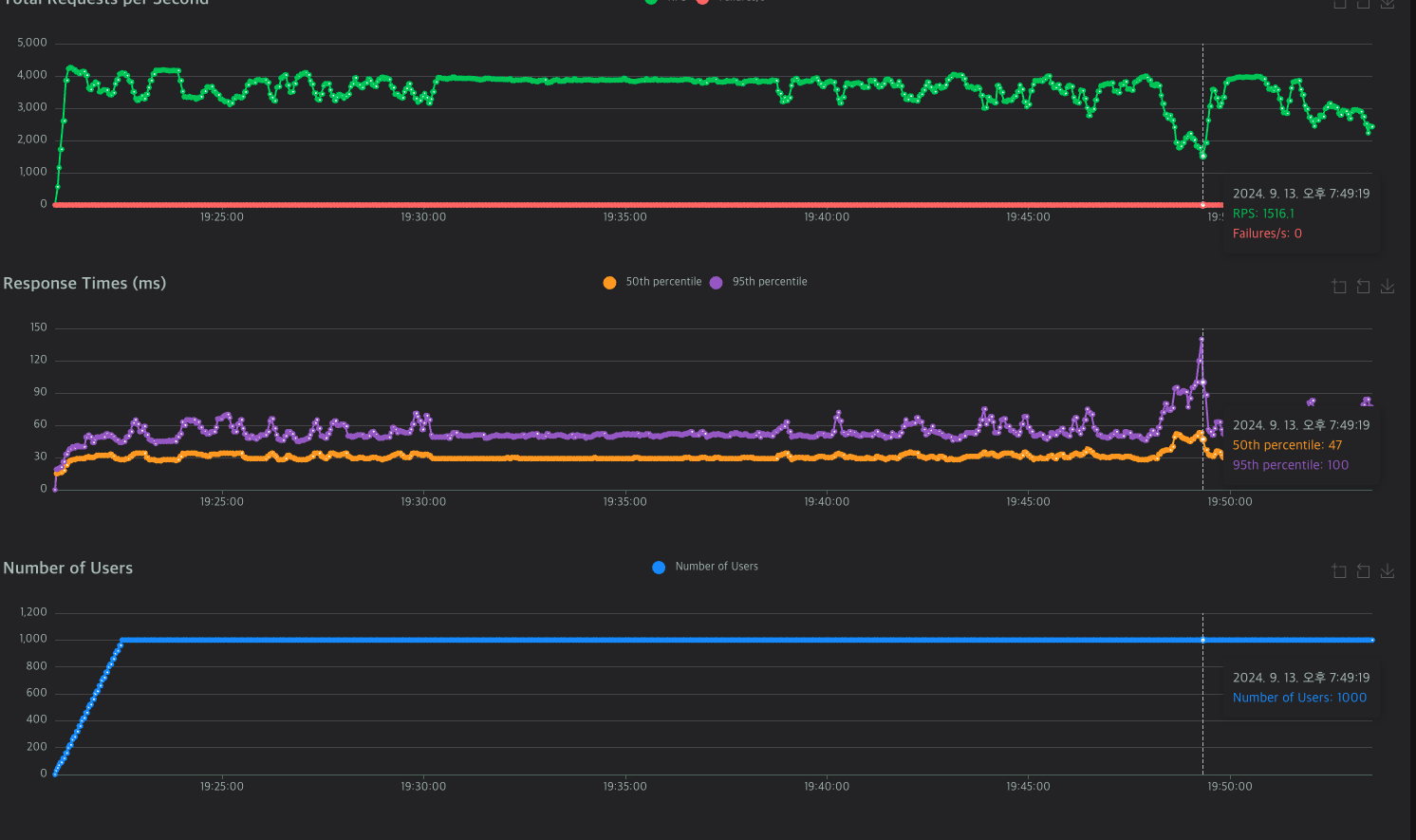Save the Number of Users chart as image
The height and width of the screenshot is (840, 1416).
(1388, 571)
